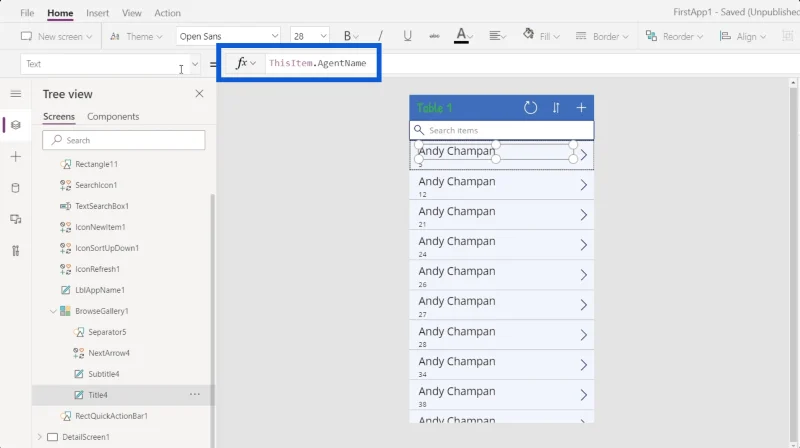Open the Tree view layers icon
This screenshot has width=800, height=448.
[16, 125]
